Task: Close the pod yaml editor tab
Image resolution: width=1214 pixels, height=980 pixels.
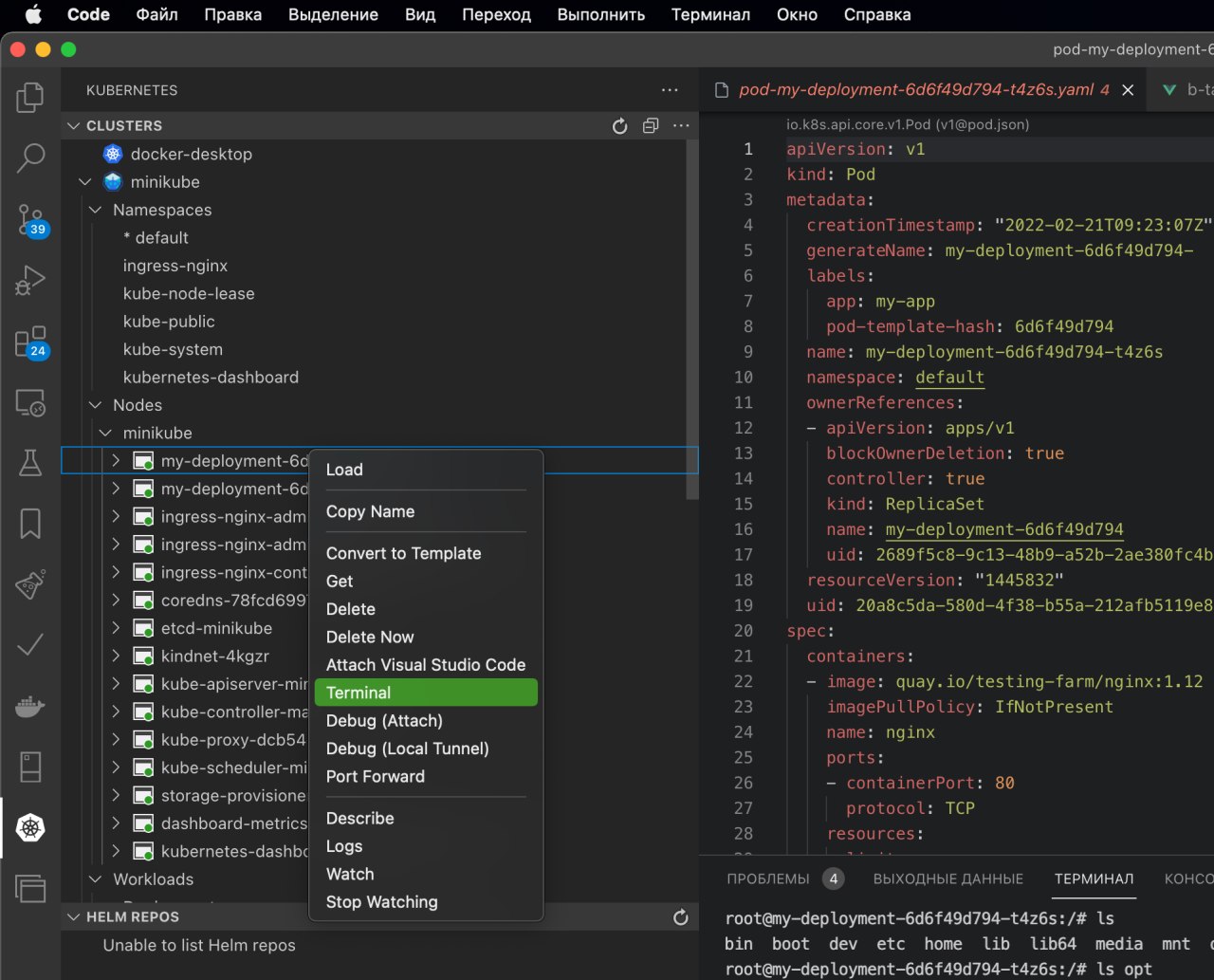Action: click(1128, 90)
